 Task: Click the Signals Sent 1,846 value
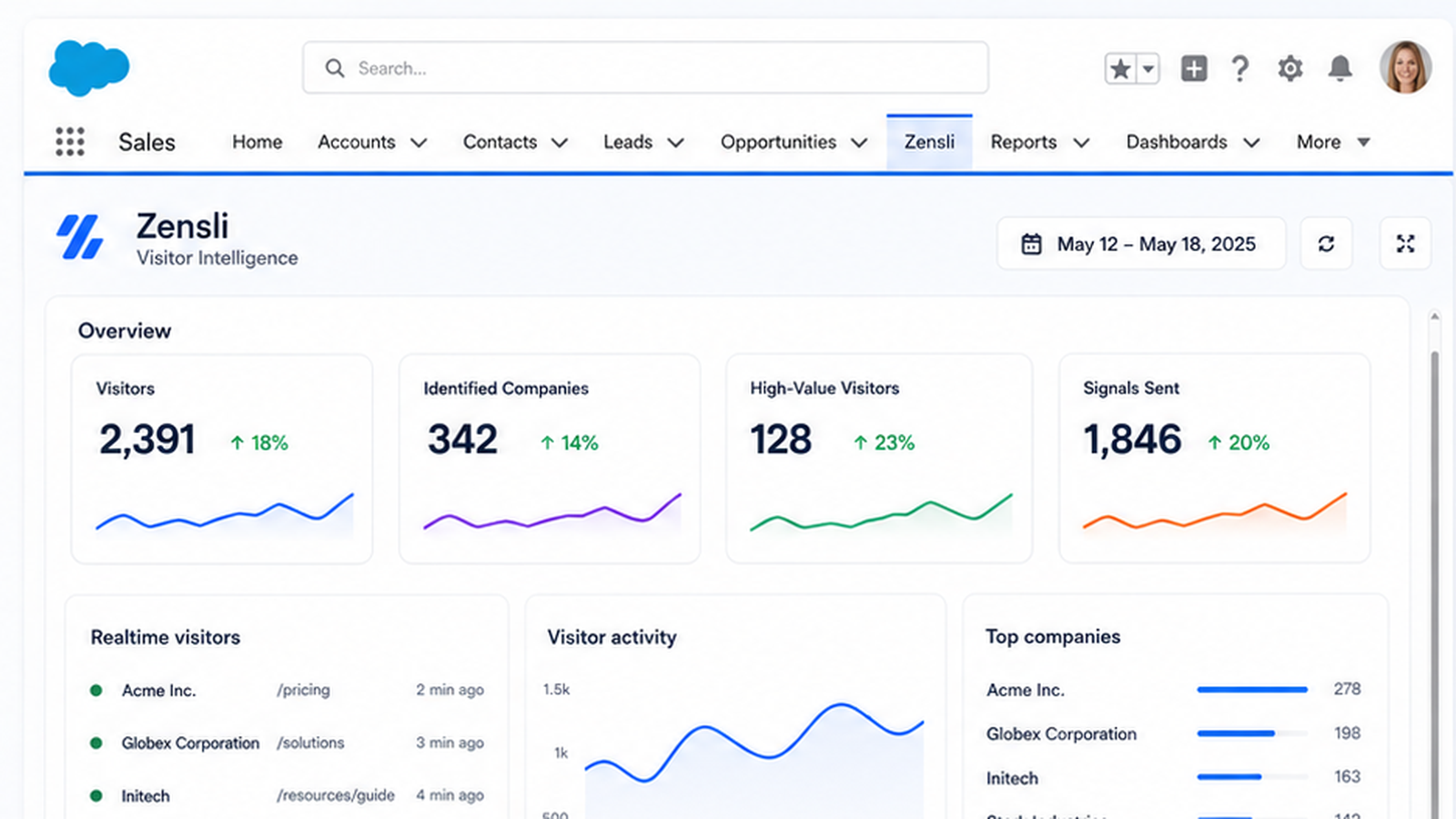pyautogui.click(x=1132, y=440)
